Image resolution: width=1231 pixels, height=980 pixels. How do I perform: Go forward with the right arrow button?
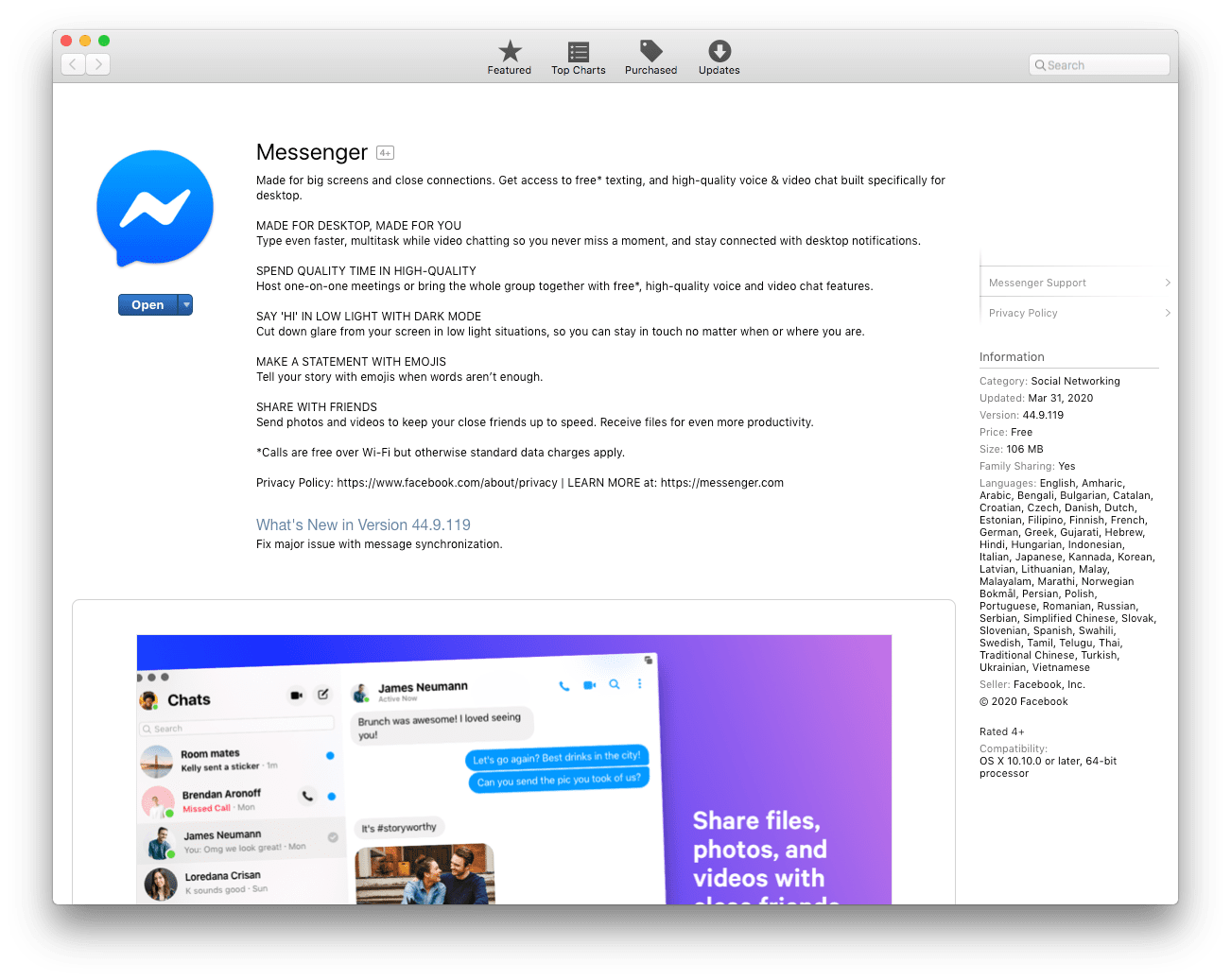click(98, 64)
